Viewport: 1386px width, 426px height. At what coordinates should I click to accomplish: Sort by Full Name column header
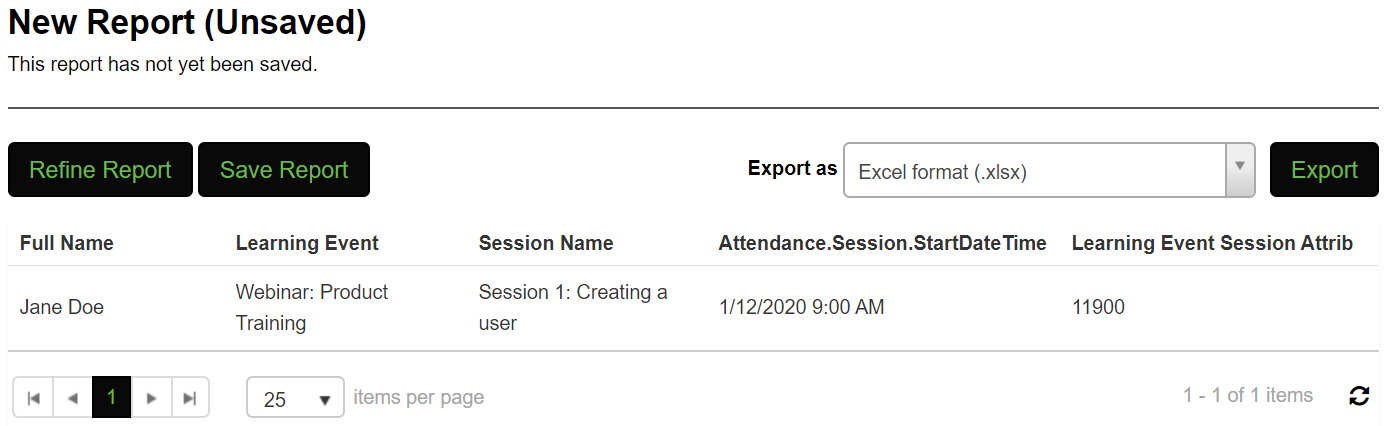[x=67, y=243]
